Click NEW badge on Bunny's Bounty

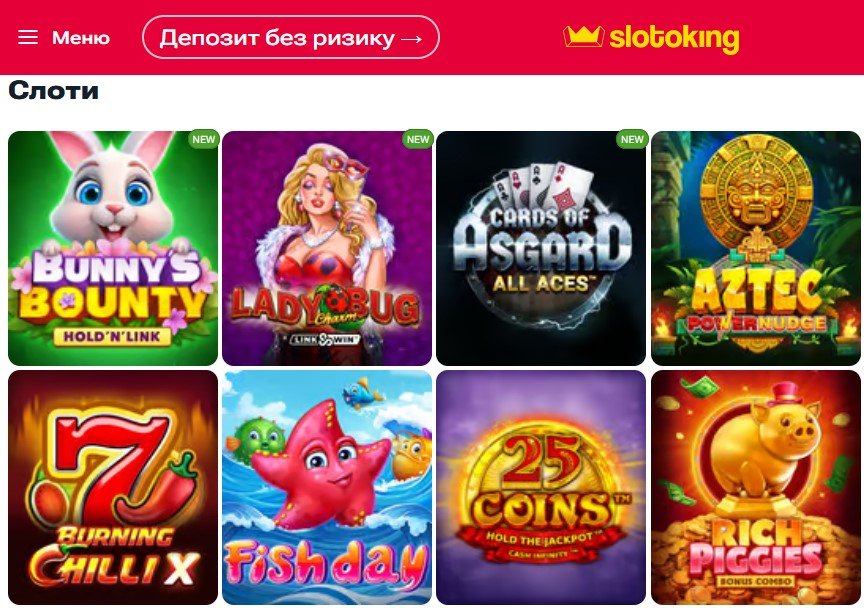[204, 139]
